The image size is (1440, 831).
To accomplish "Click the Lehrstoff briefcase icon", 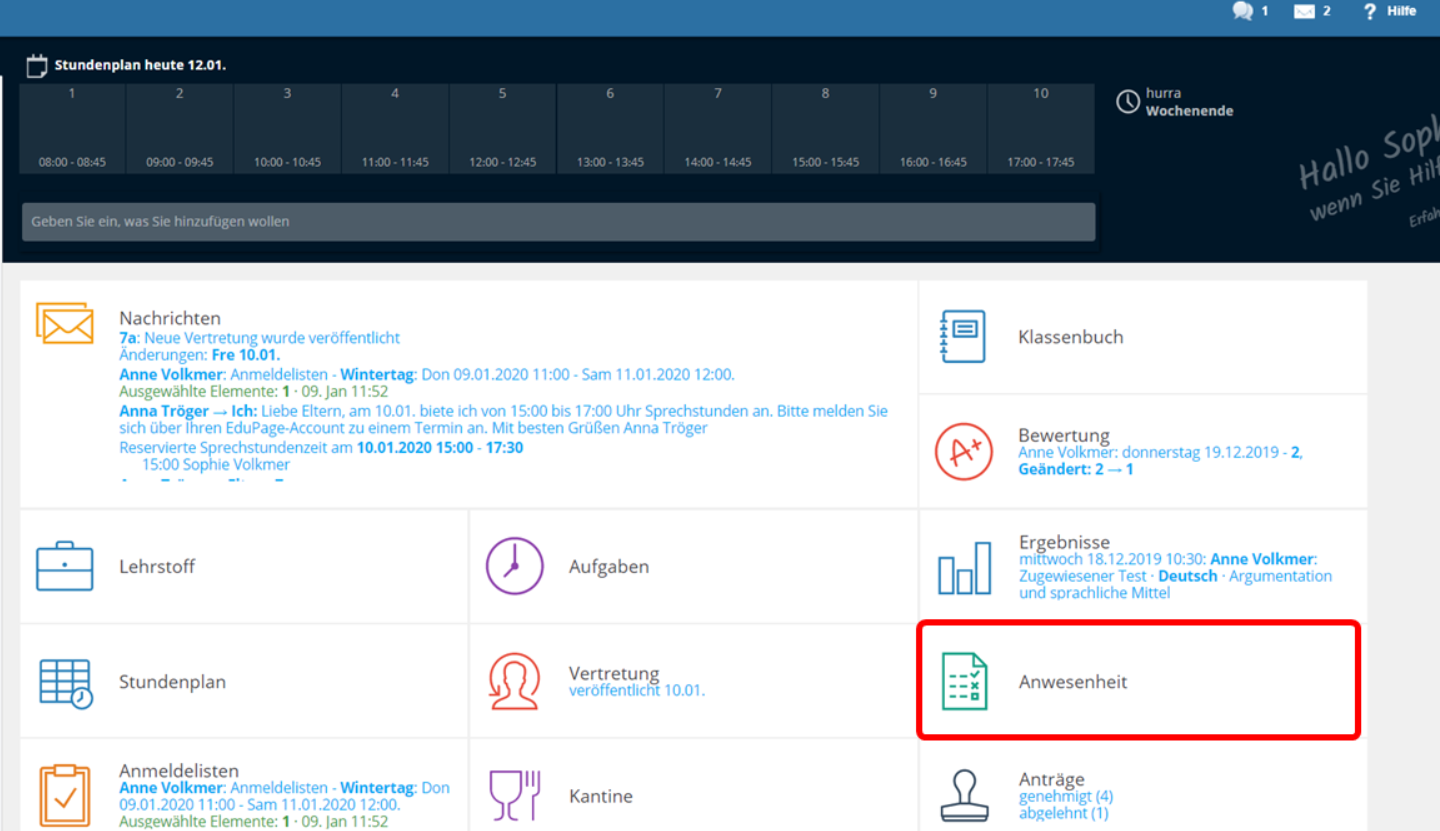I will 65,566.
